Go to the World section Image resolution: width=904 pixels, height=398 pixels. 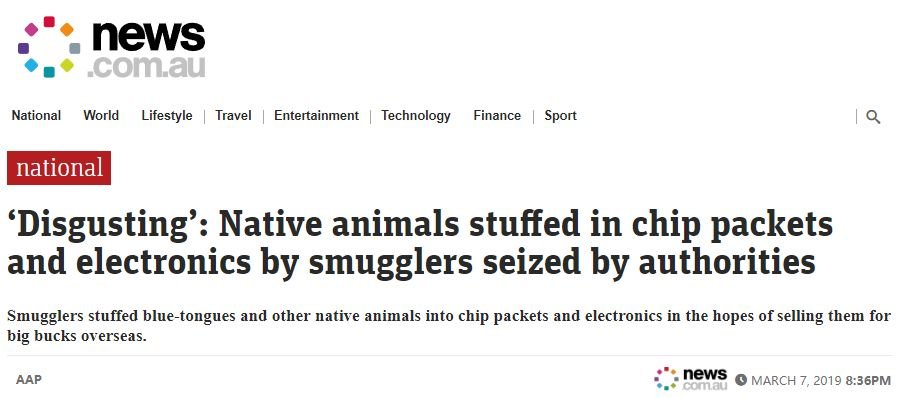[101, 116]
